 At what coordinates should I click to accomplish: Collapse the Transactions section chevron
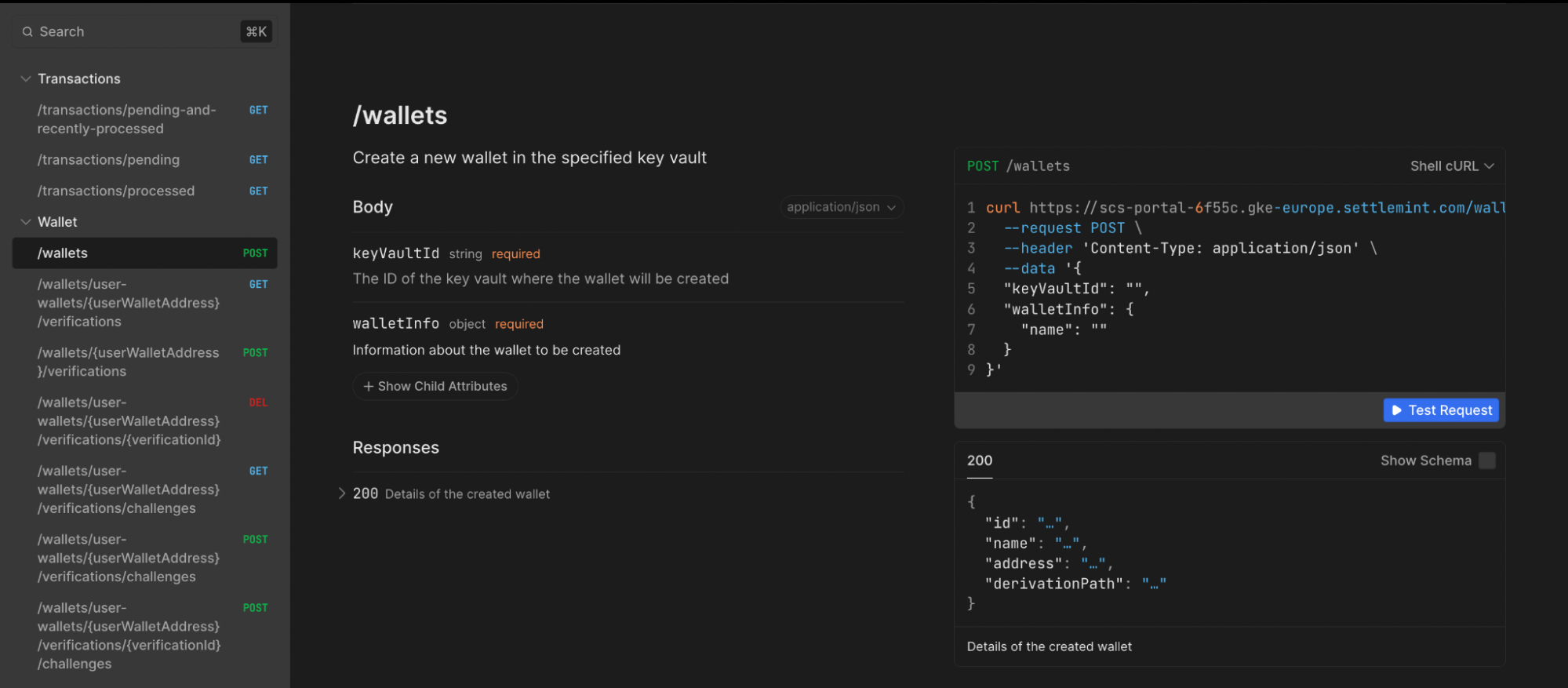coord(26,79)
